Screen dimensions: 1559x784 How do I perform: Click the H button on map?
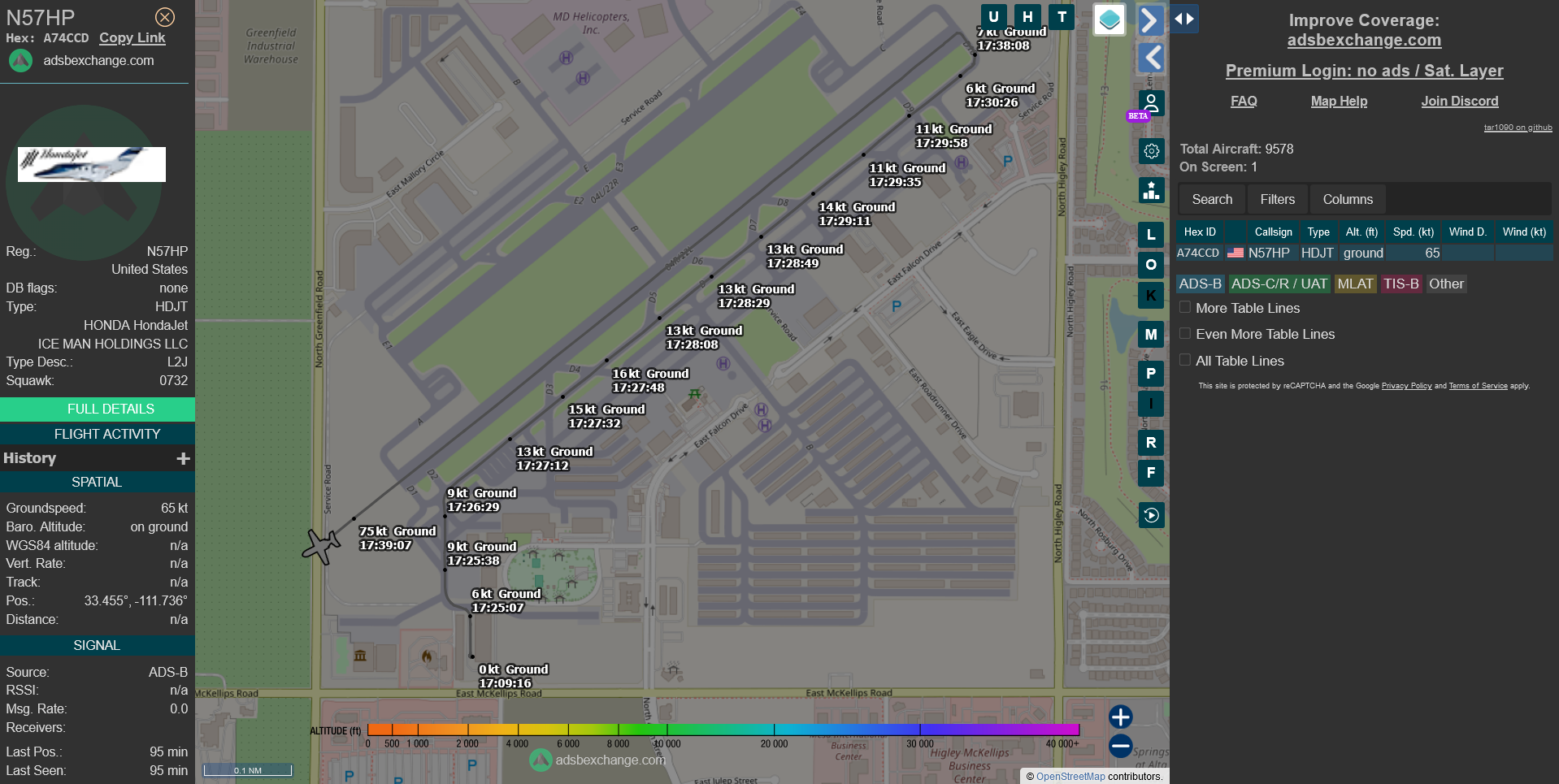1027,17
